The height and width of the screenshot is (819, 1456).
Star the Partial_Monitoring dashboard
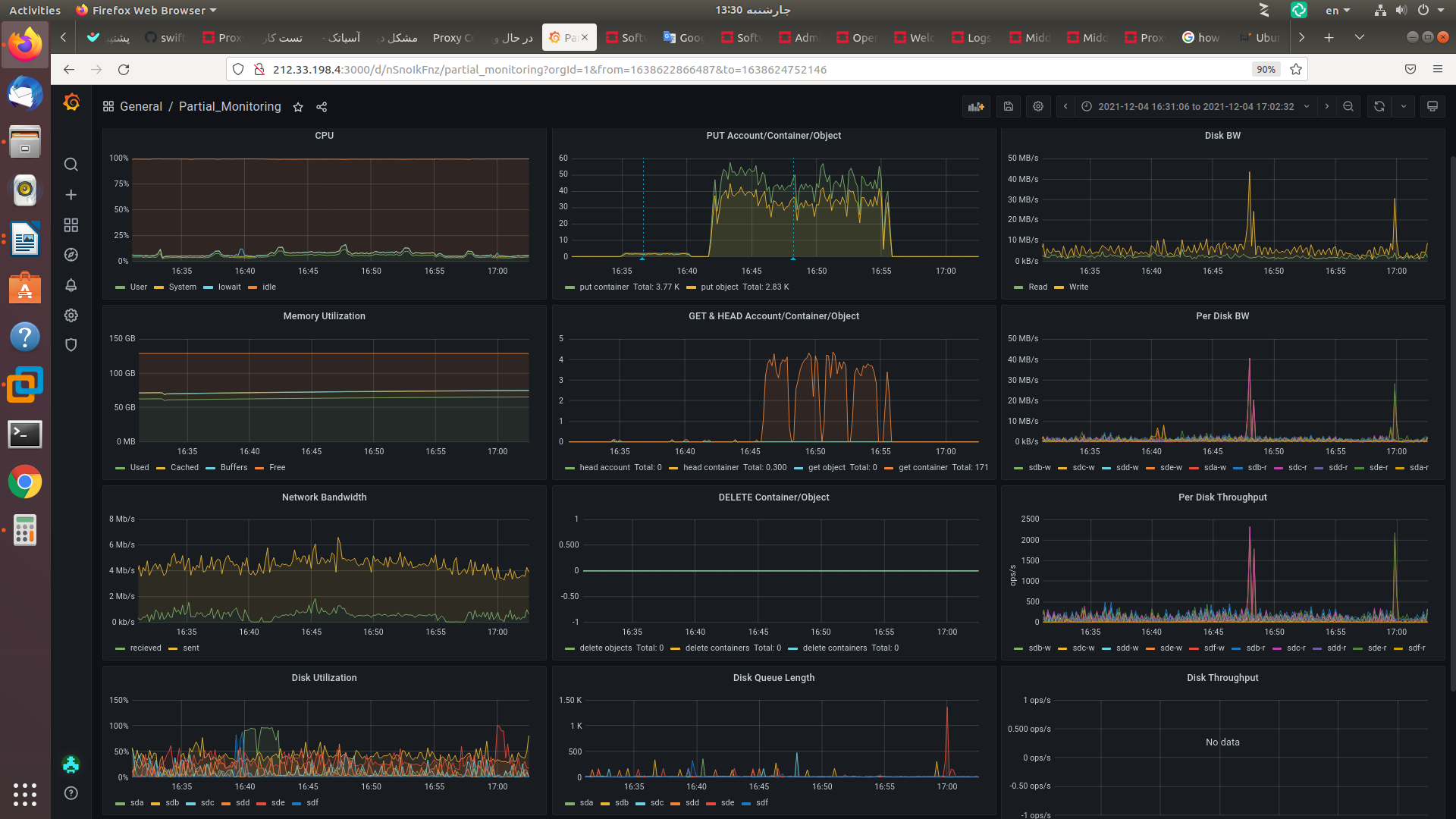tap(298, 107)
